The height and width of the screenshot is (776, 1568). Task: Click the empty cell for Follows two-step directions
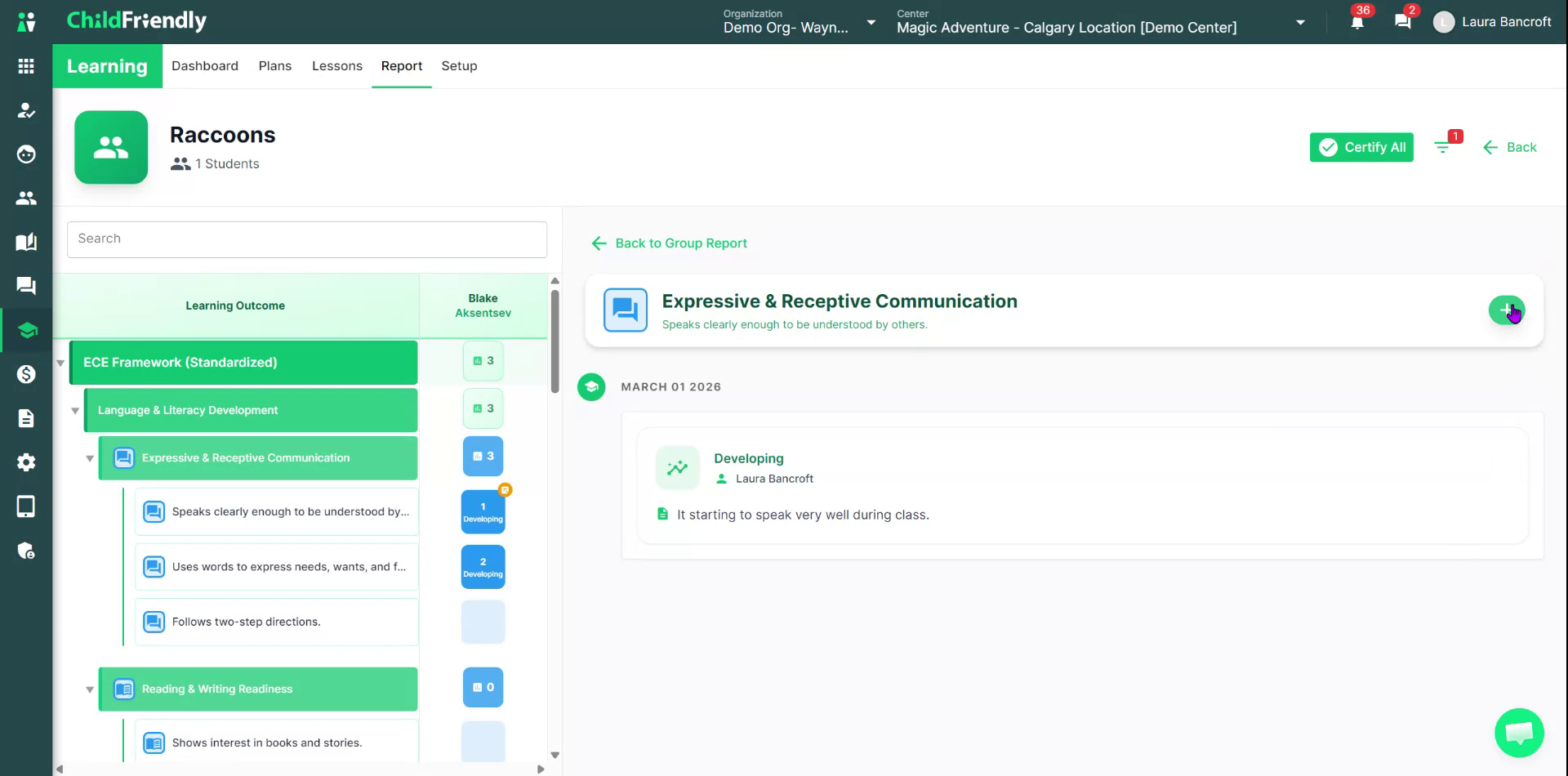click(x=483, y=622)
